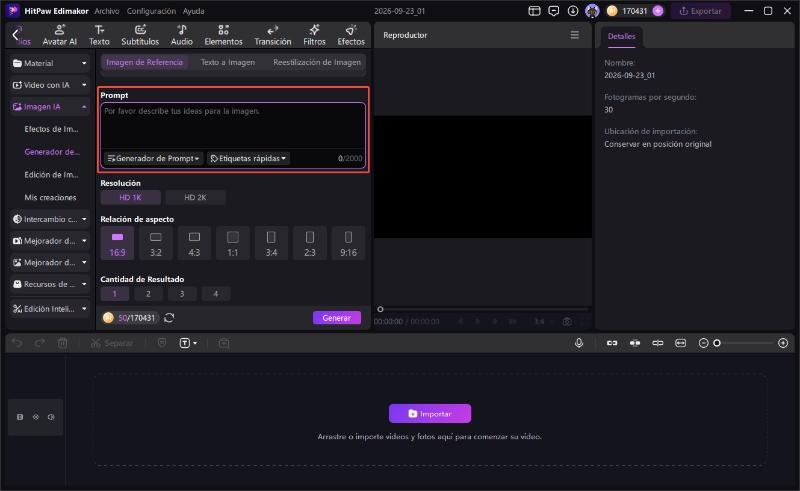Collapse the Imagen IA section
This screenshot has height=491, width=800.
tap(49, 107)
